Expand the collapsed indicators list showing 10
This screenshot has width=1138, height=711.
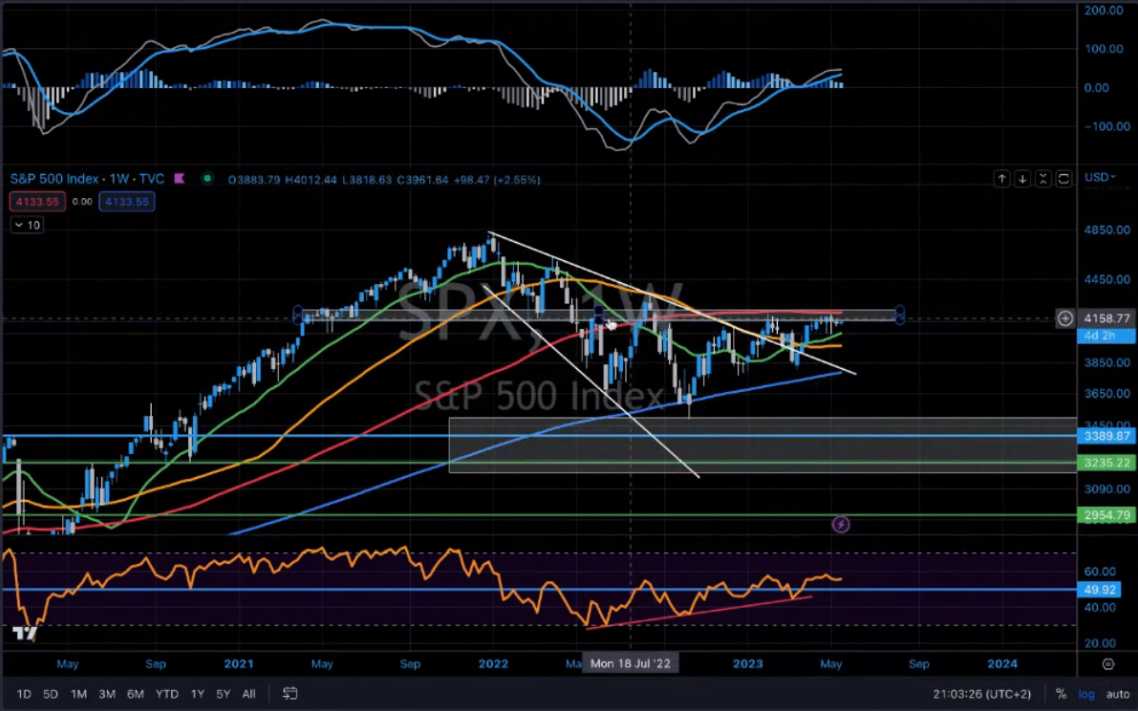click(27, 225)
